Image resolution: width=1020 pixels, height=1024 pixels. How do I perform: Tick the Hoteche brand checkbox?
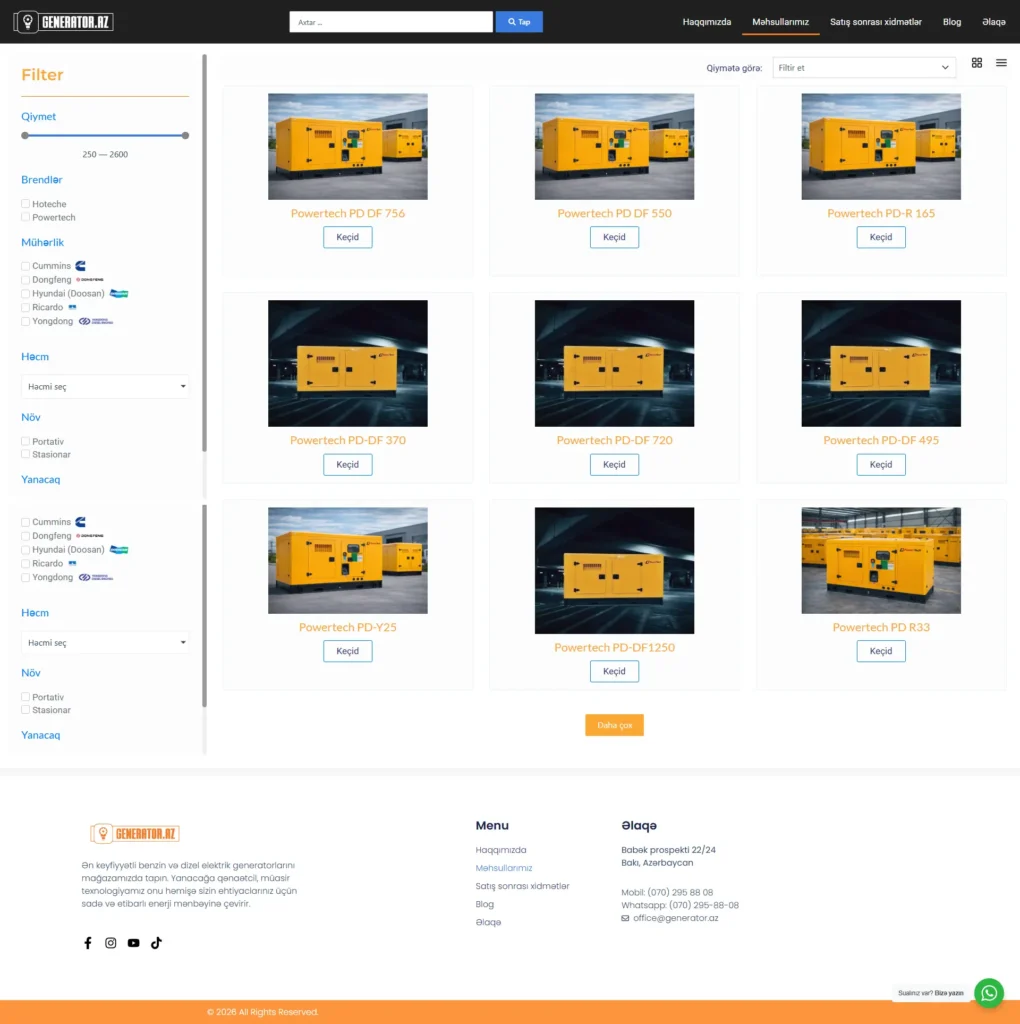25,204
